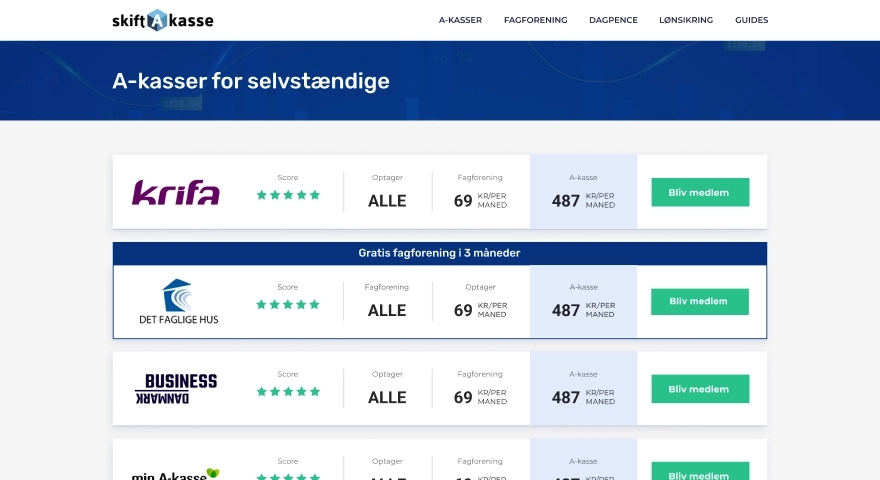The width and height of the screenshot is (880, 480).
Task: Go to the DAGPENGE navigation link
Action: tap(613, 20)
